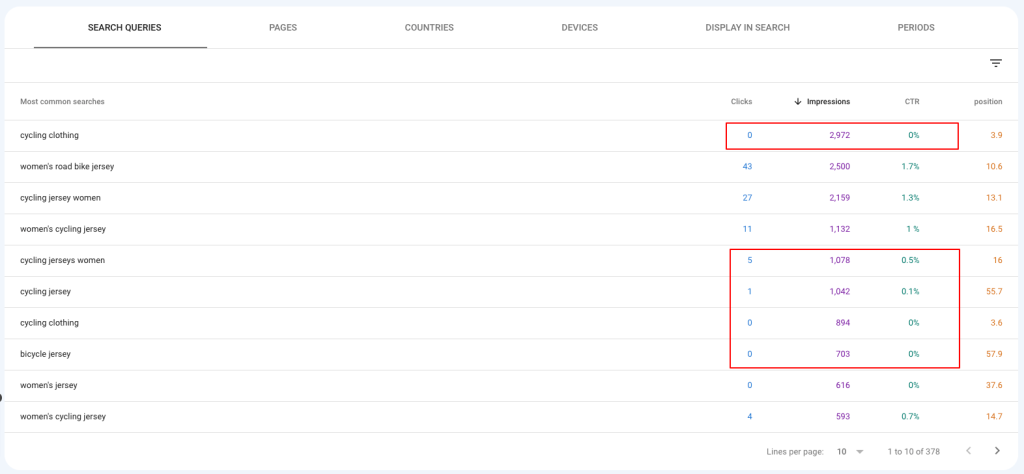Click the 2,500 impressions value
The width and height of the screenshot is (1024, 474).
click(x=839, y=166)
